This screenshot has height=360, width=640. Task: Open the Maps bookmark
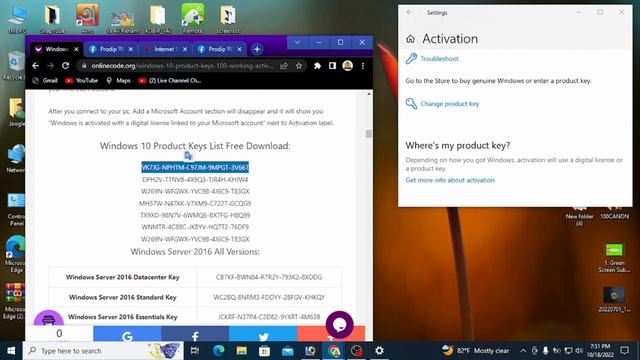[118, 80]
